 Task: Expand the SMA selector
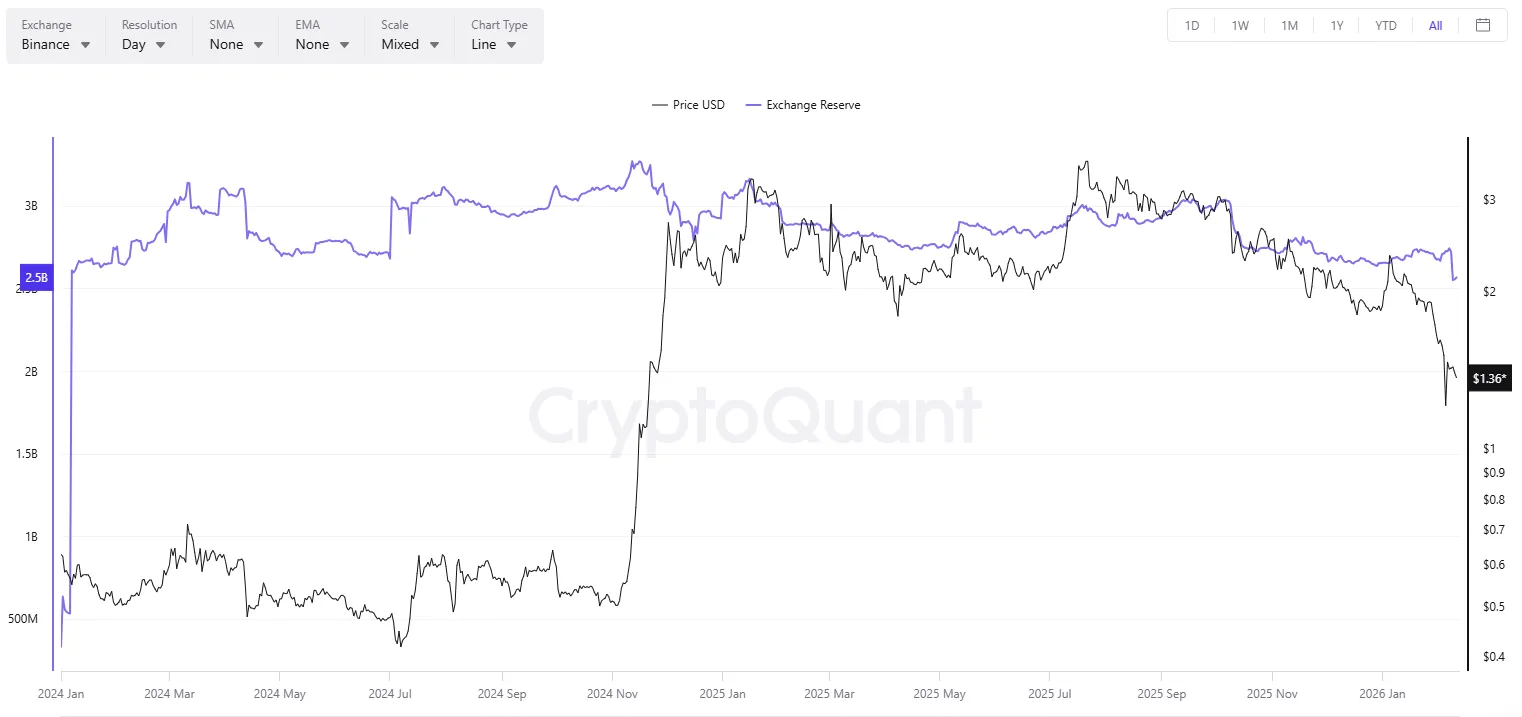pos(235,44)
